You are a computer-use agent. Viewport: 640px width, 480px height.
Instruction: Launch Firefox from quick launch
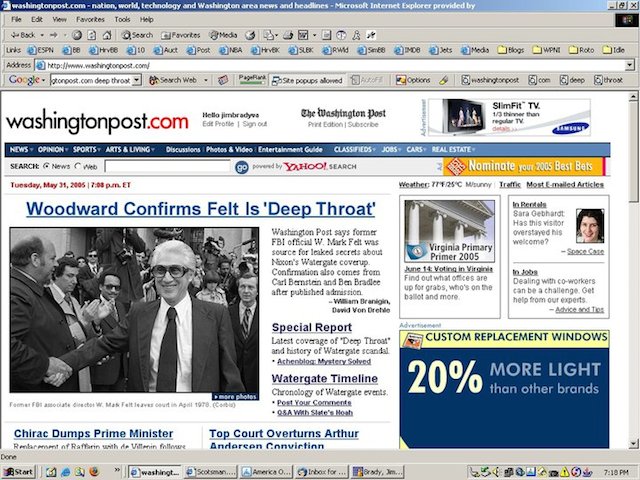(94, 472)
